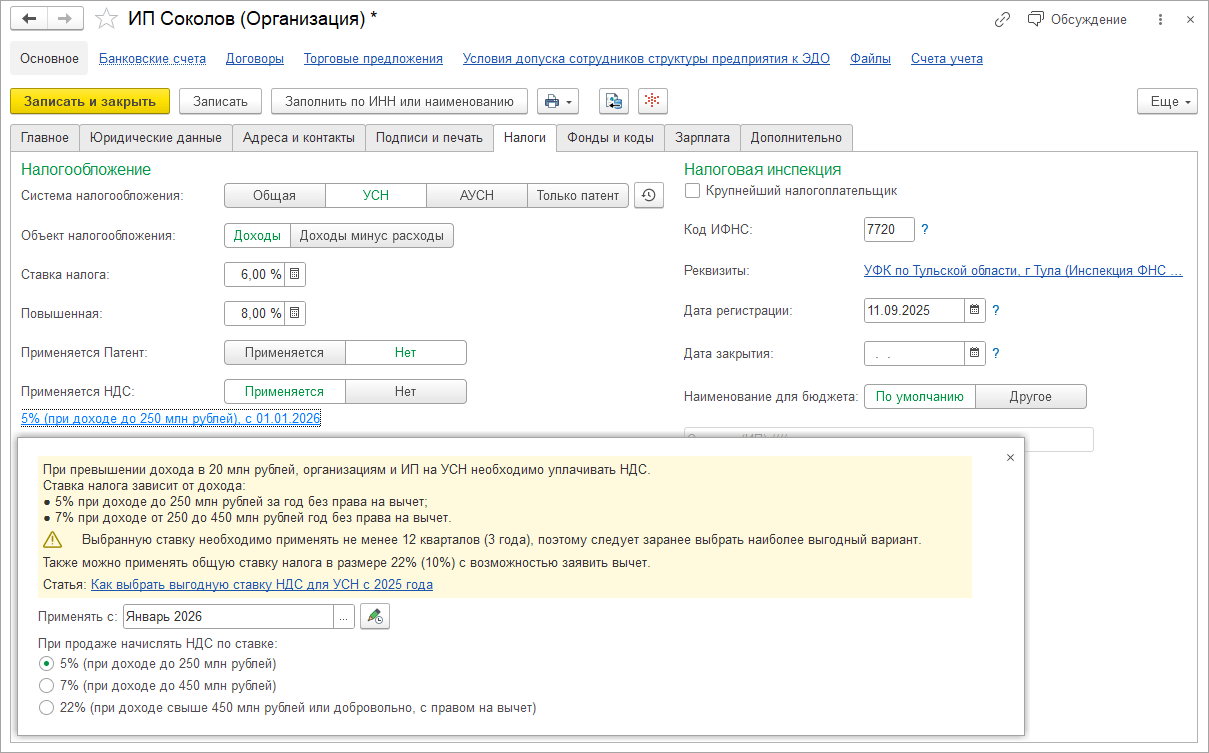
Task: Open month selector for Применять с field
Action: pos(344,617)
